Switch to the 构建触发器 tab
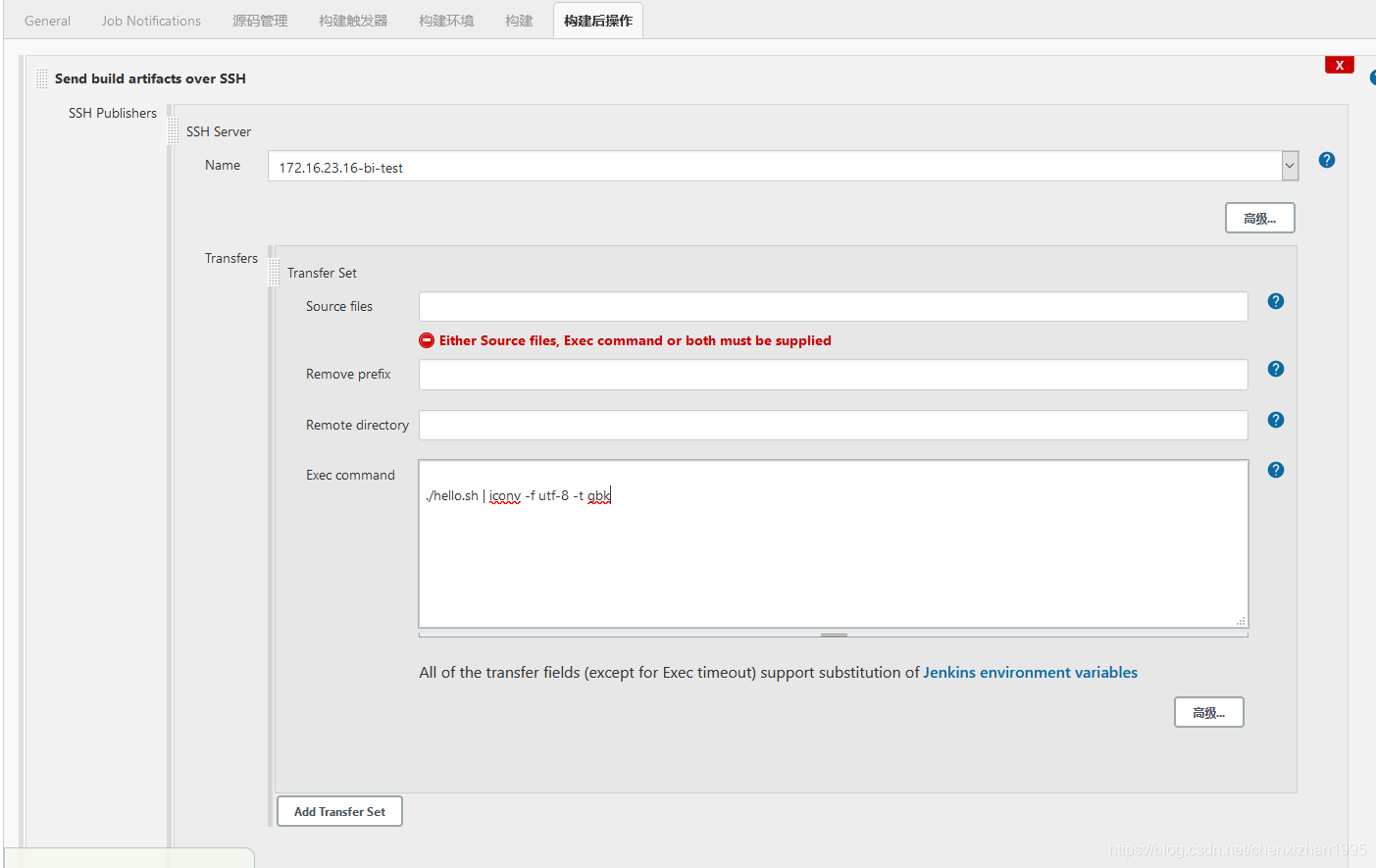Image resolution: width=1376 pixels, height=868 pixels. pyautogui.click(x=353, y=21)
